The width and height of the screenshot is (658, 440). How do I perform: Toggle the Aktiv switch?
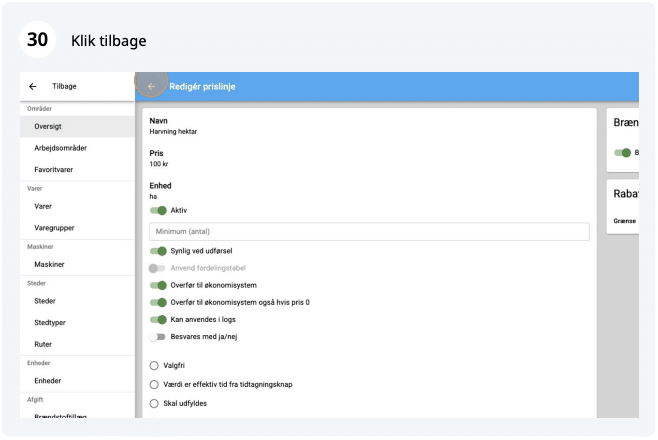point(158,211)
